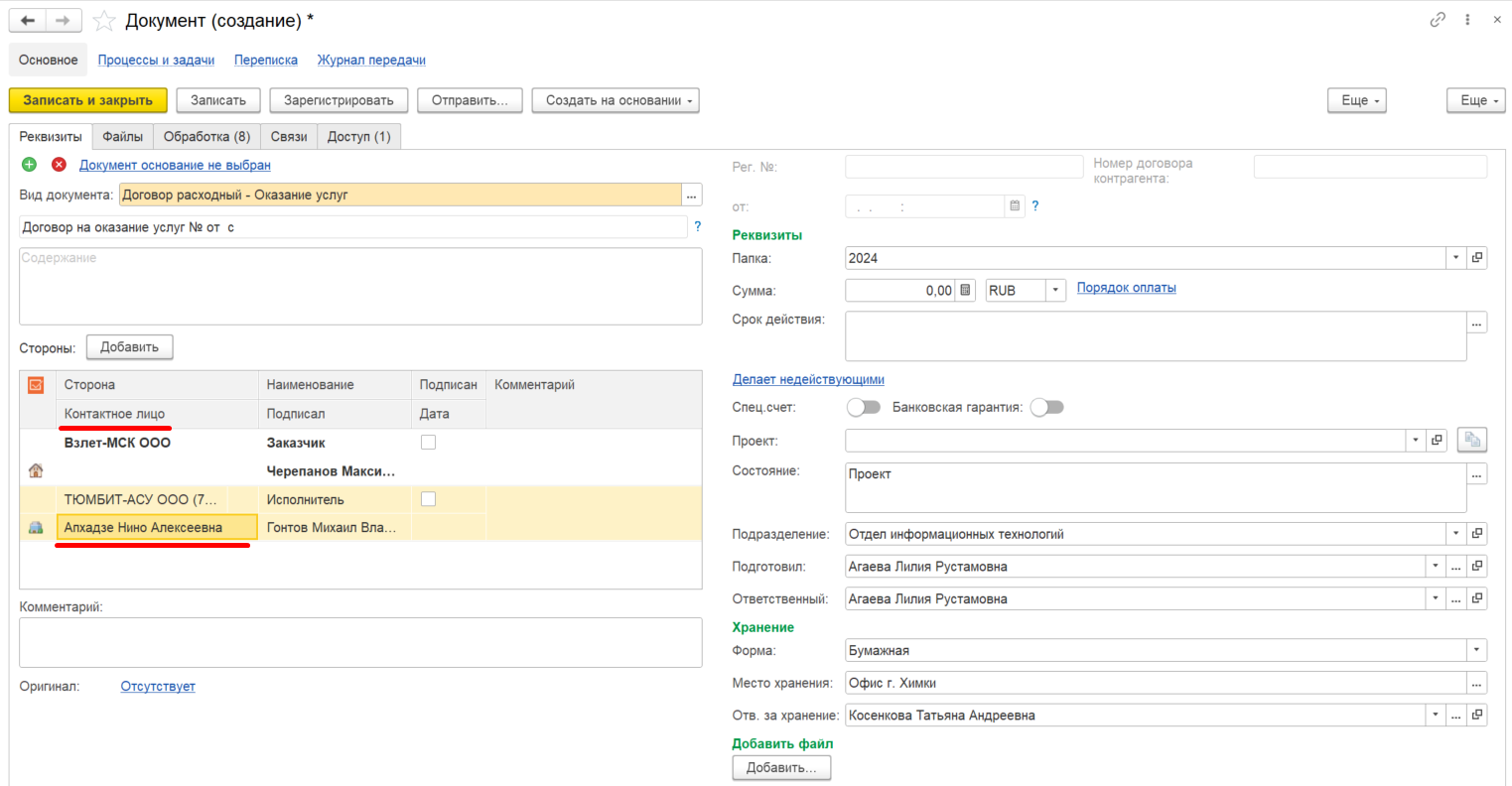Switch to the Файлы tab
This screenshot has width=1512, height=786.
[x=123, y=137]
